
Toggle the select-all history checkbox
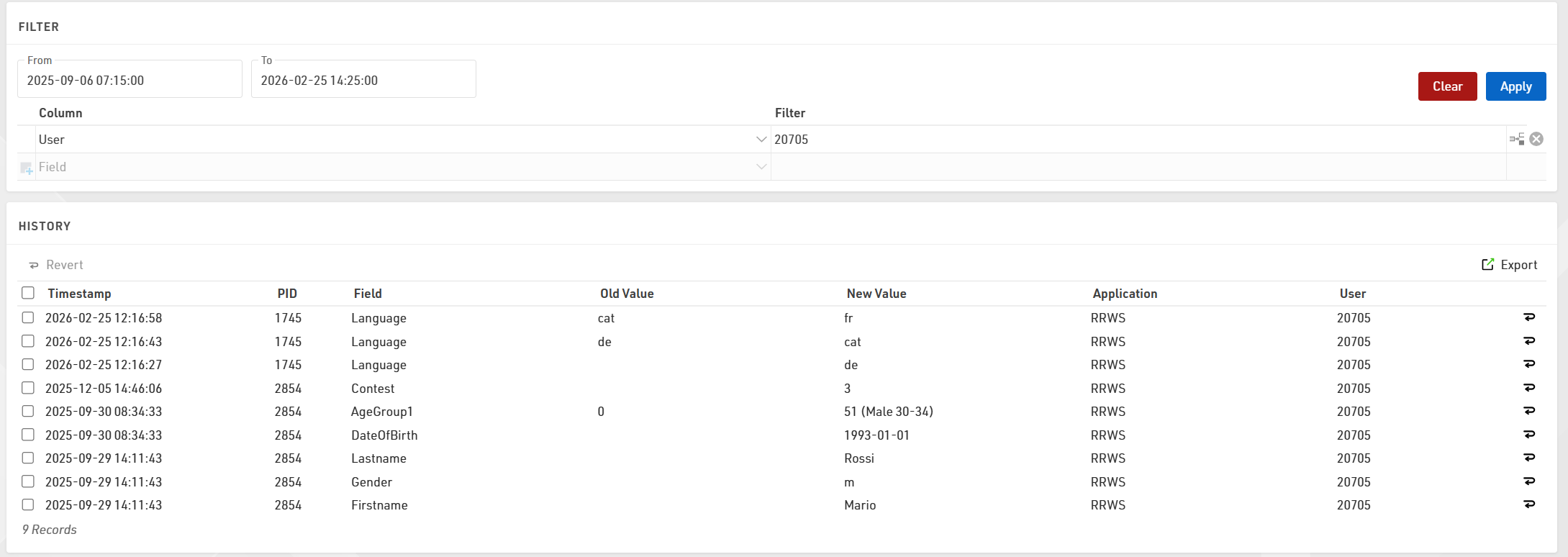[28, 293]
